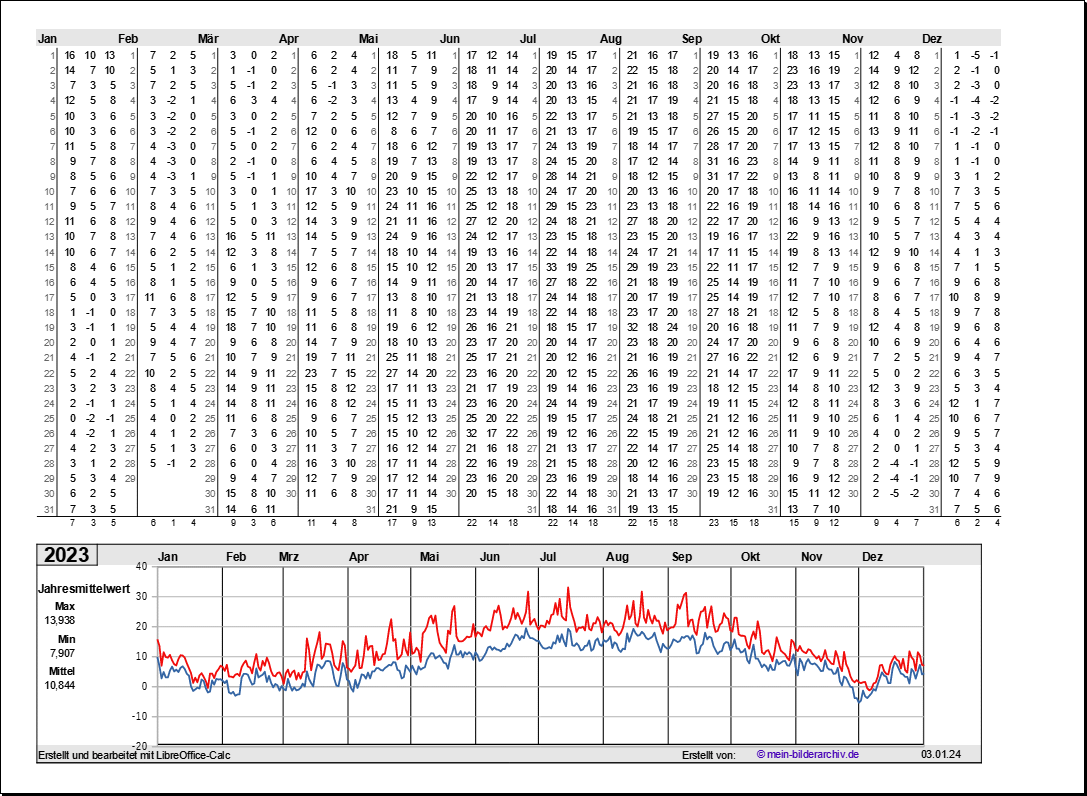Click the 40 label on chart y-axis
Viewport: 1087px width, 796px height.
(x=141, y=566)
